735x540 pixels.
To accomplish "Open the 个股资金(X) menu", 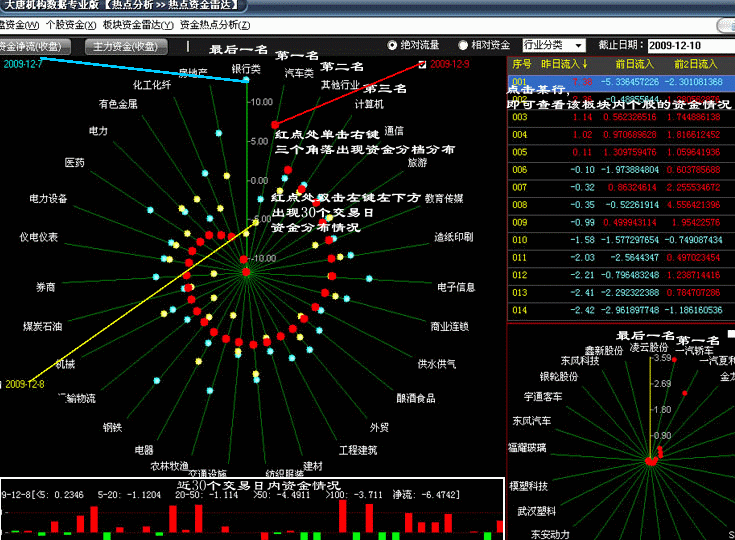I will pos(72,24).
